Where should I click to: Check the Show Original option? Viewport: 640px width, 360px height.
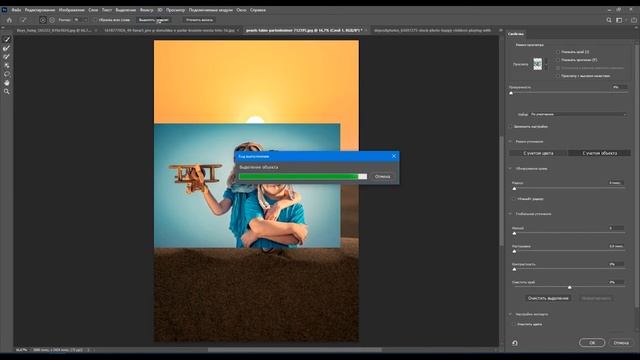558,60
